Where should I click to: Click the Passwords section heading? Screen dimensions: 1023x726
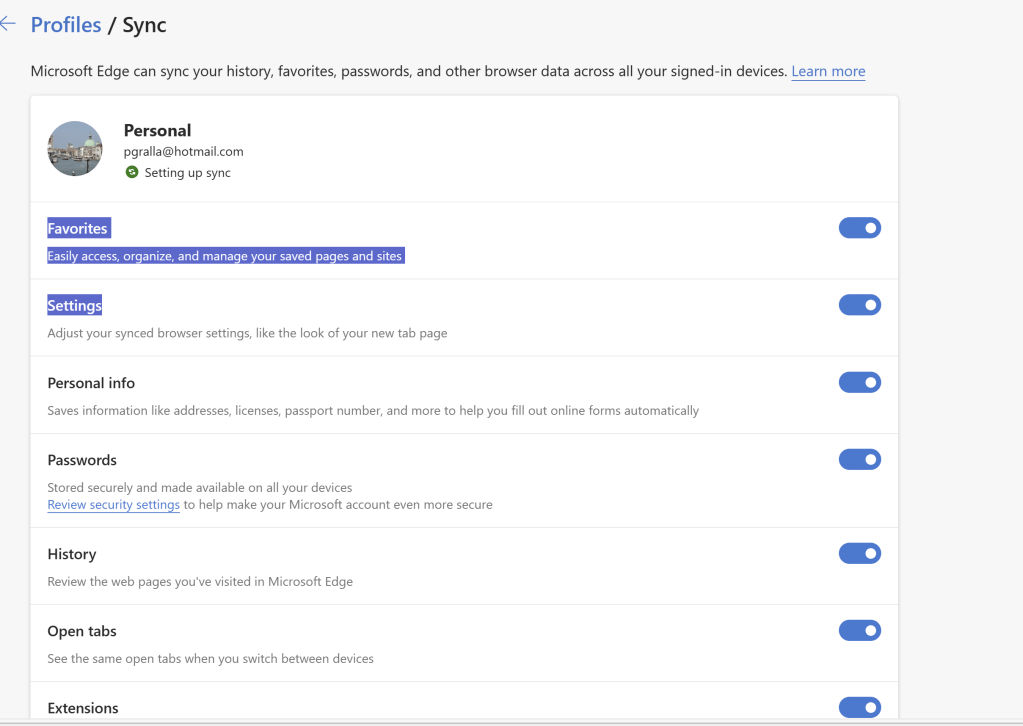click(x=82, y=459)
